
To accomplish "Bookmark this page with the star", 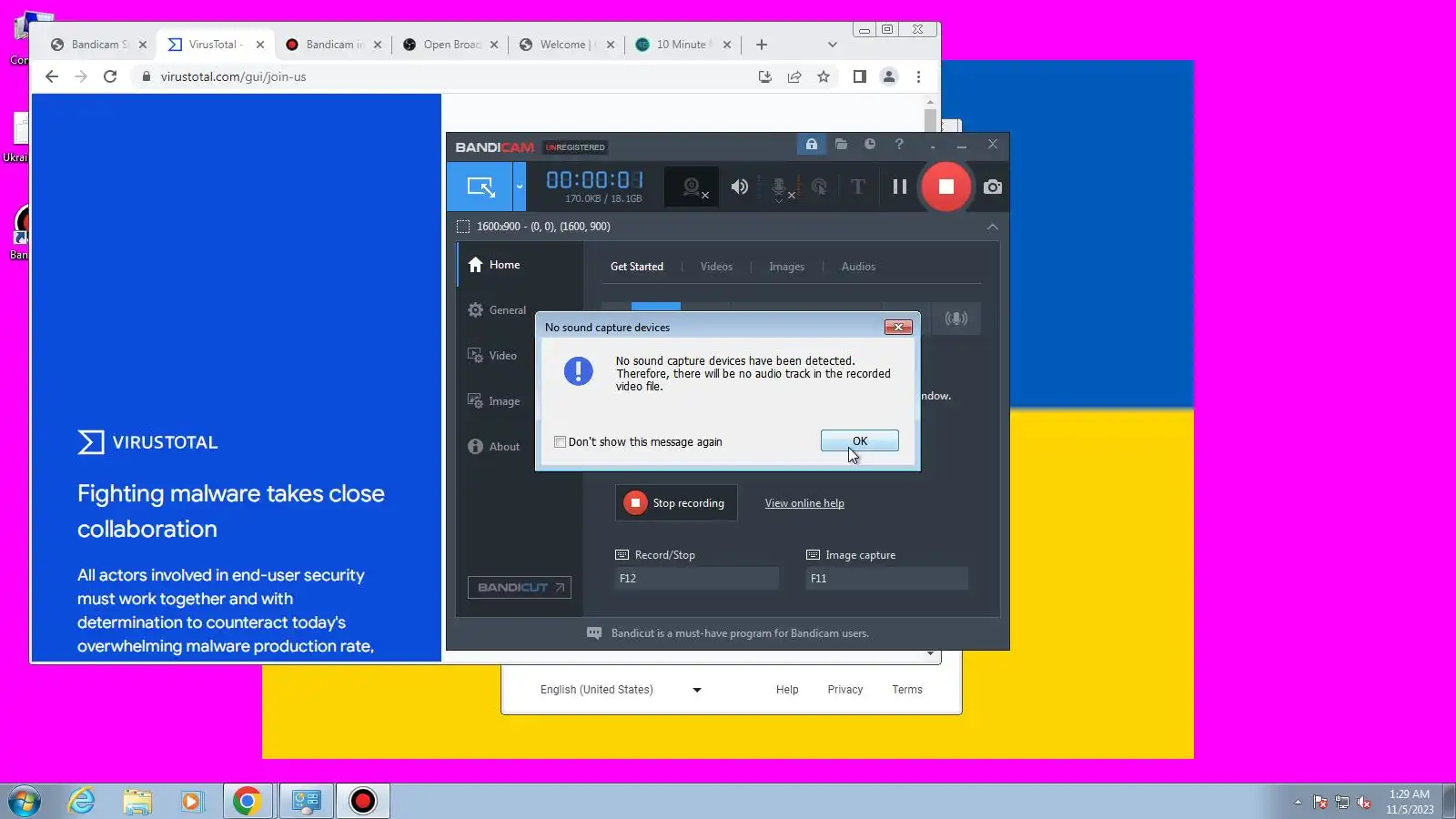I will pos(824,77).
